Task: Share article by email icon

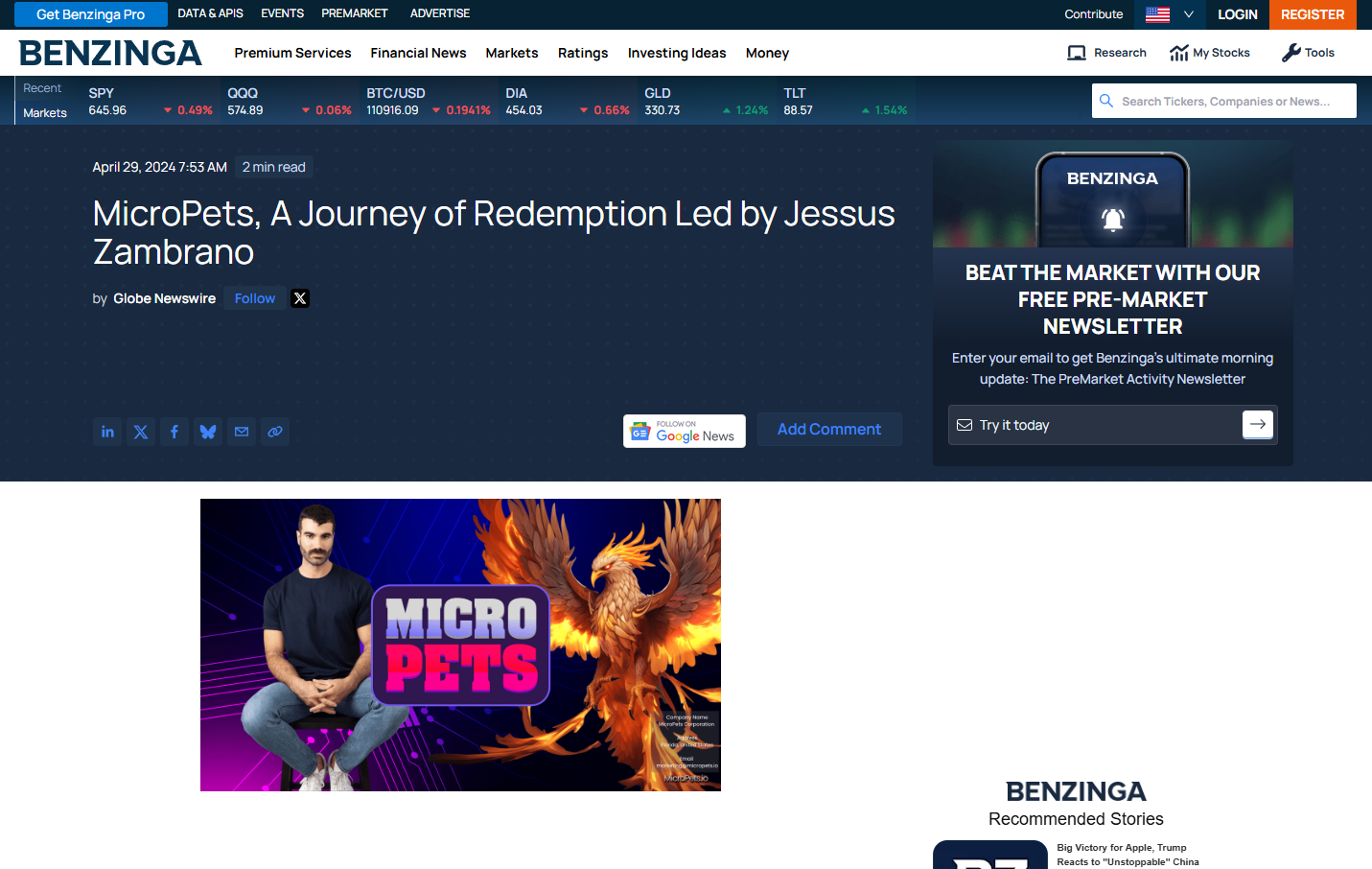Action: pos(242,432)
